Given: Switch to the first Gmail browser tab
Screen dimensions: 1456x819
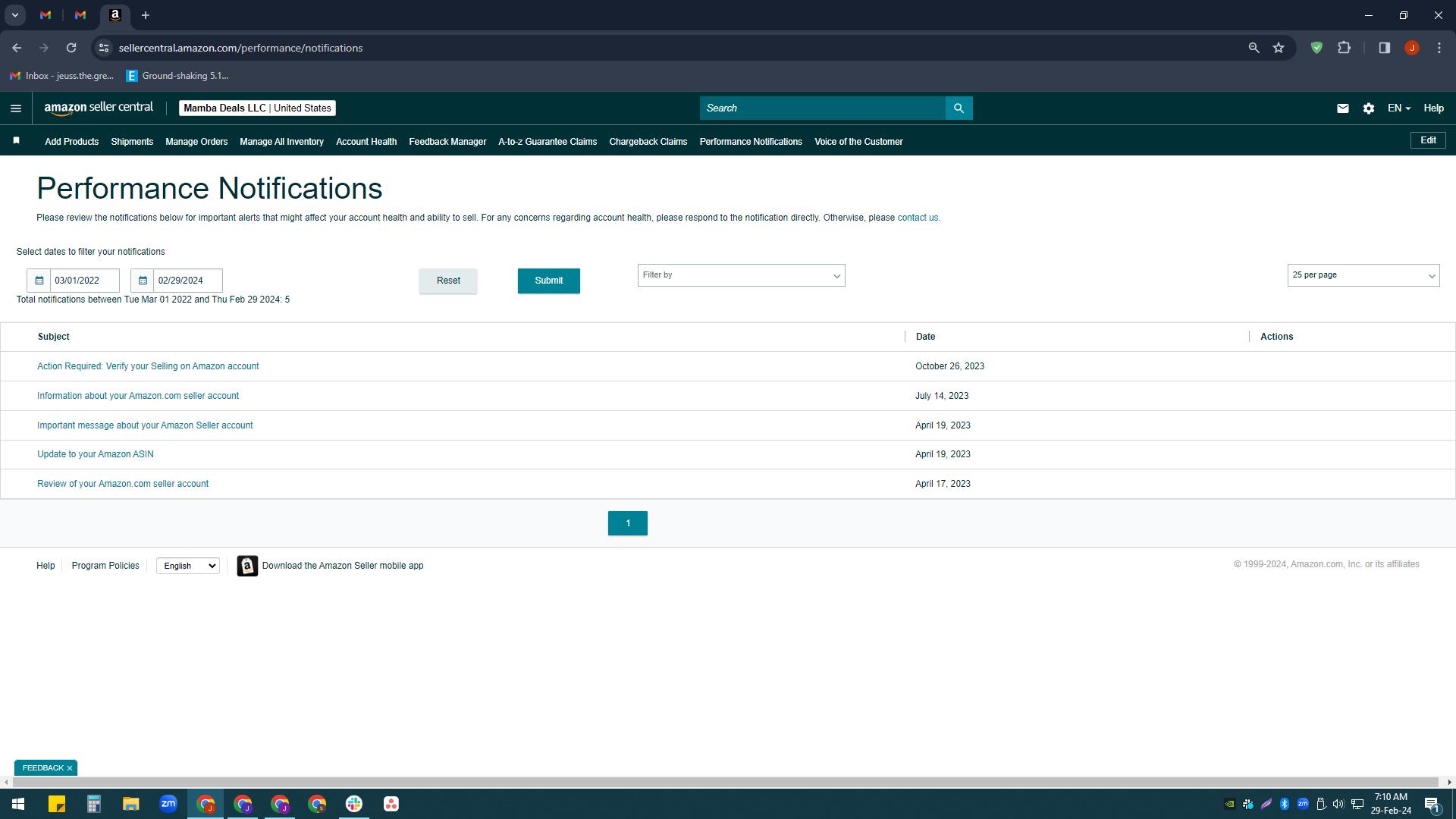Looking at the screenshot, I should 45,15.
